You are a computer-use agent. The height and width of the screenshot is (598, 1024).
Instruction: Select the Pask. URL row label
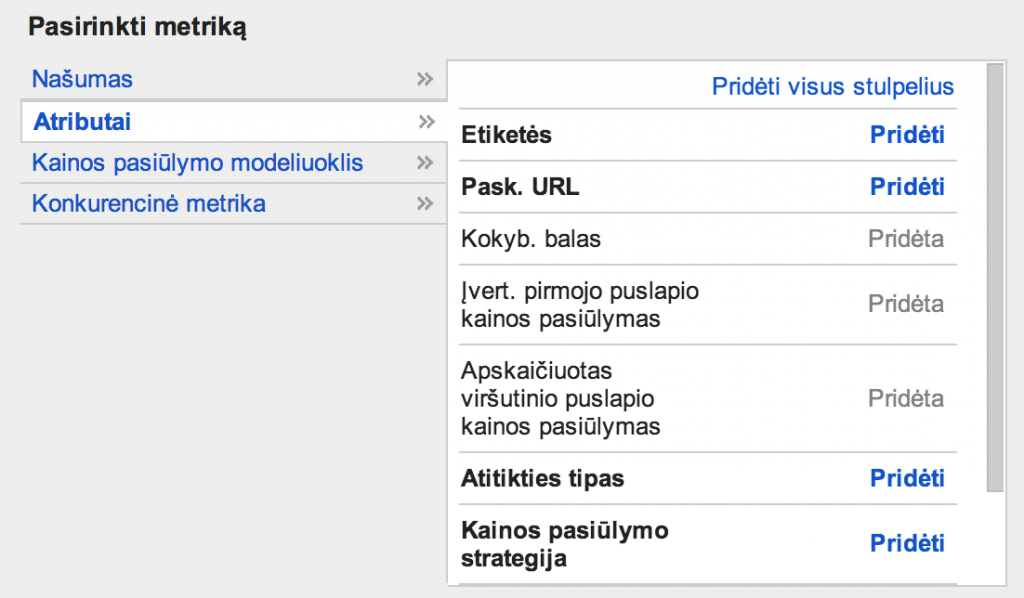click(x=522, y=186)
